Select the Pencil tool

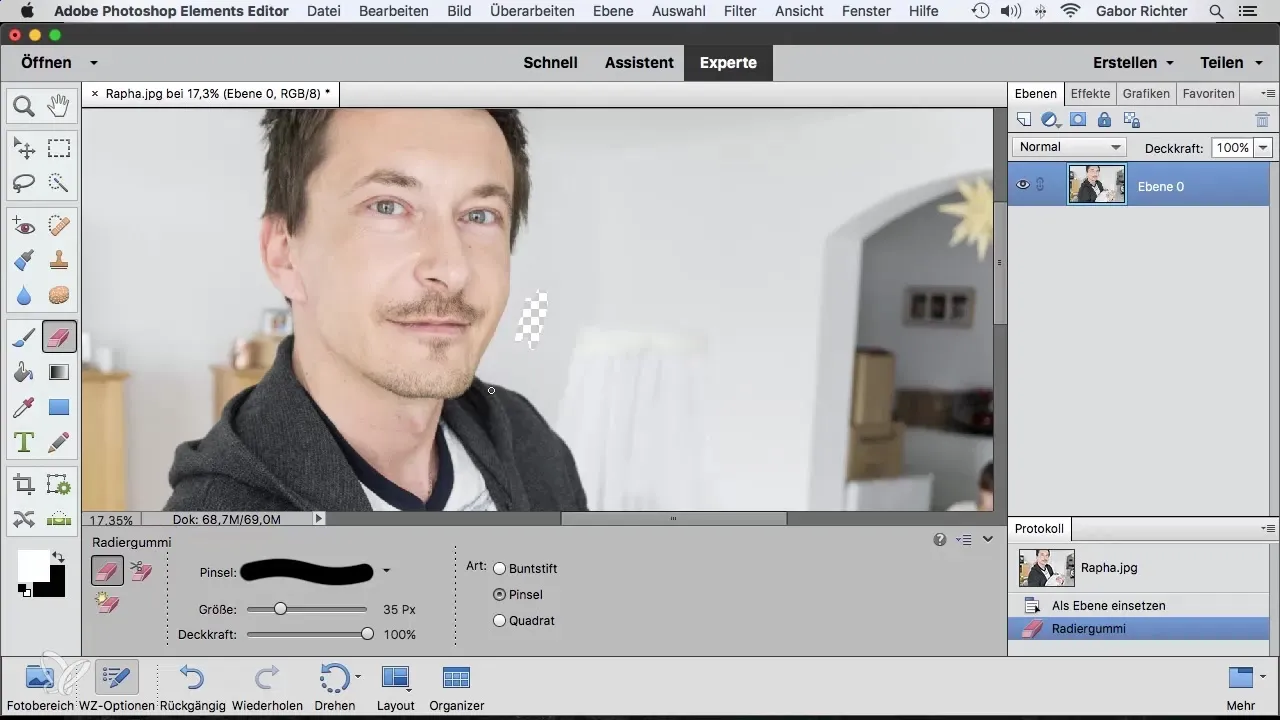coord(59,441)
